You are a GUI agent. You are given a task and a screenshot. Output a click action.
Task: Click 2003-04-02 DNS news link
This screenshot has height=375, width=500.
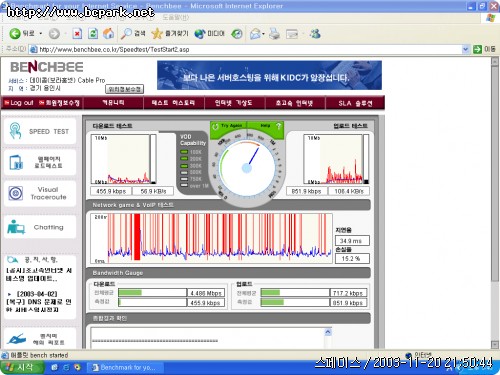(x=39, y=302)
